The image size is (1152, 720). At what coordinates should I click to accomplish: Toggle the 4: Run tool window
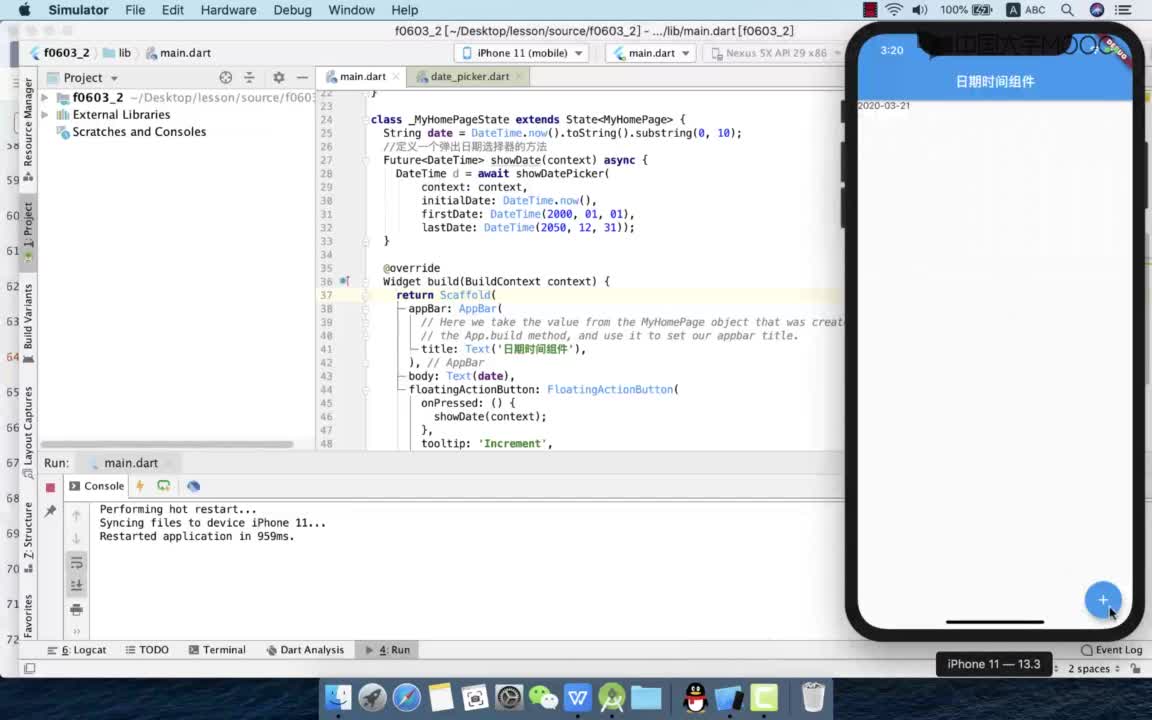click(388, 649)
